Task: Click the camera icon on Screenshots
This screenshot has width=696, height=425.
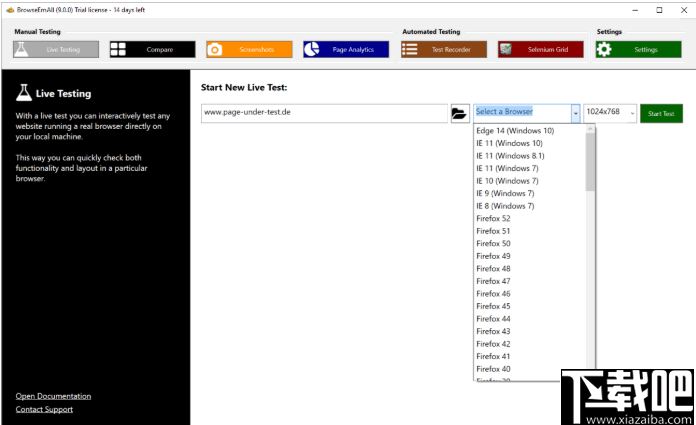Action: (215, 49)
